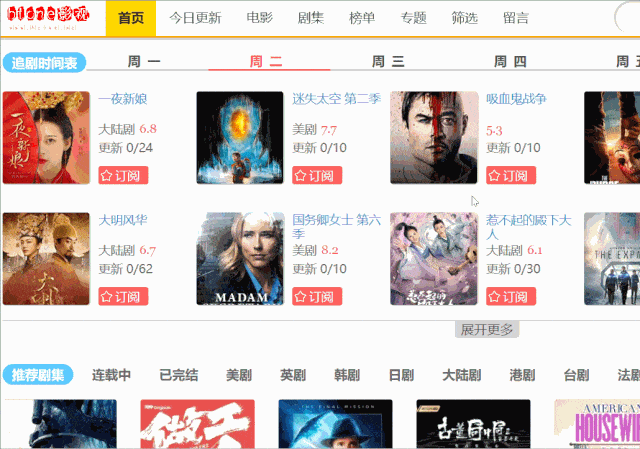Open the 今日更新 menu item
The width and height of the screenshot is (640, 449).
point(195,18)
